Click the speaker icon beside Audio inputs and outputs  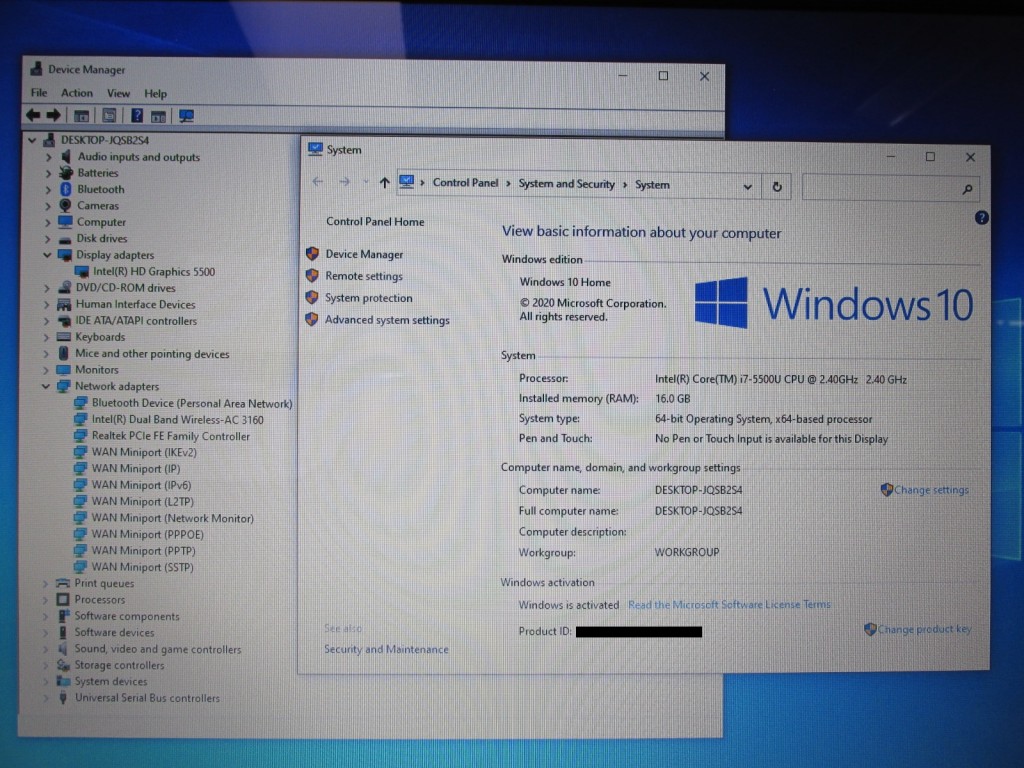point(65,157)
